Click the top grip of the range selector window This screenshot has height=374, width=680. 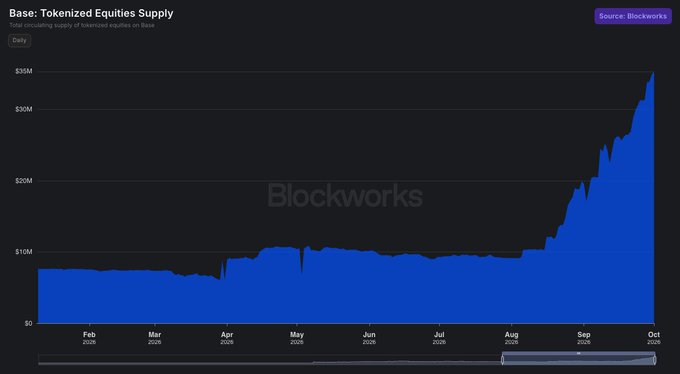pos(579,353)
